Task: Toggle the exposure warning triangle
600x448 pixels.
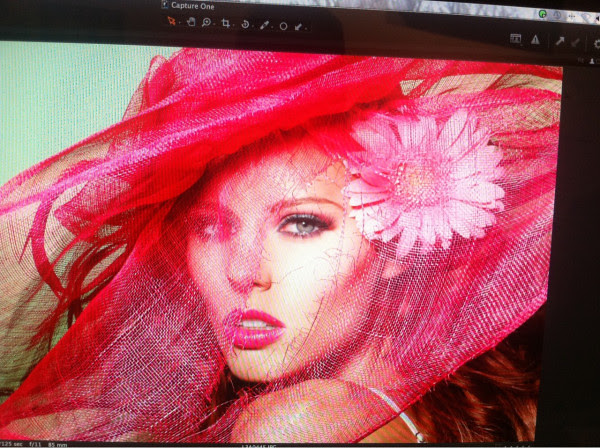Action: (x=535, y=39)
